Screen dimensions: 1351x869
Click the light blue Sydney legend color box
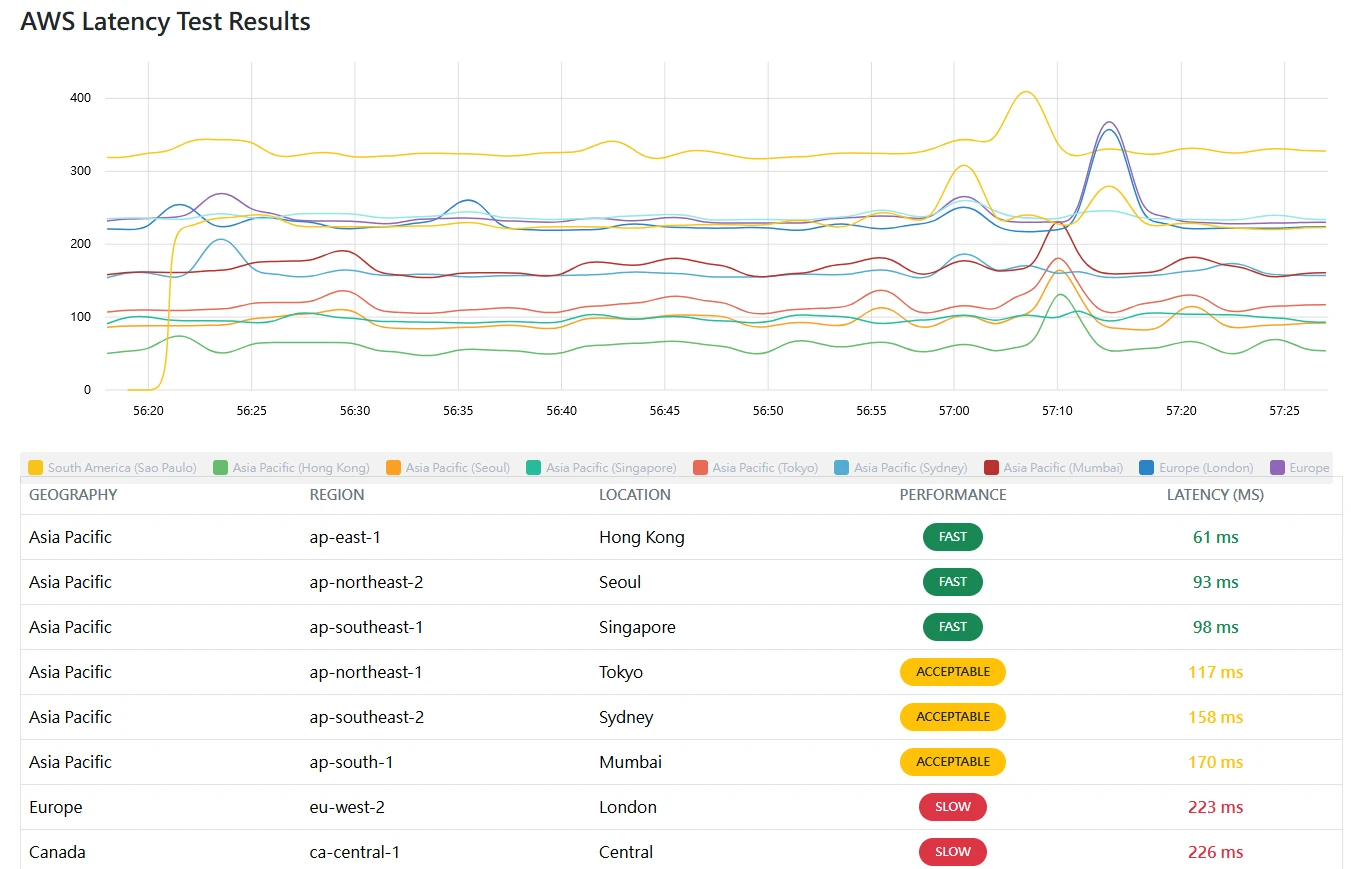click(841, 468)
